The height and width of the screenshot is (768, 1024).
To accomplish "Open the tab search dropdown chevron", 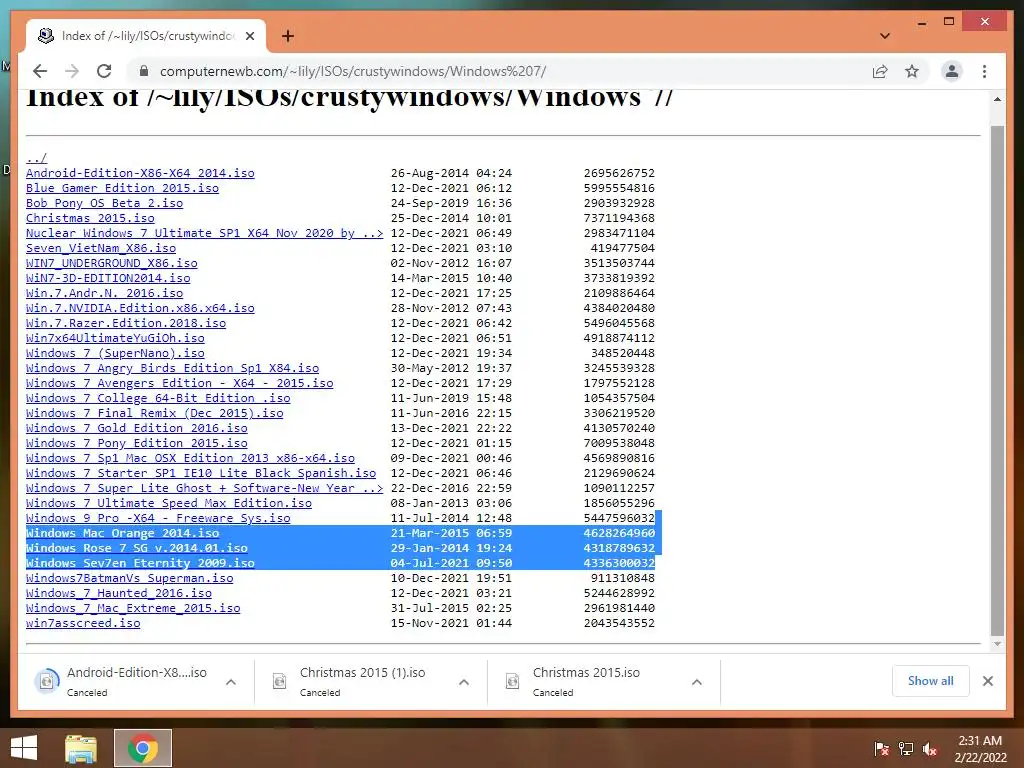I will point(884,36).
